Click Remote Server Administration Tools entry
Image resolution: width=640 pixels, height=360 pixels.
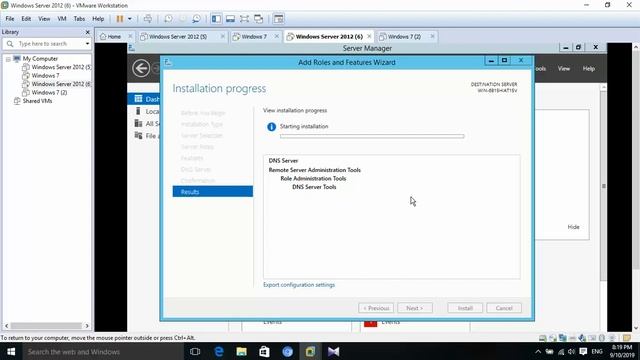(x=315, y=170)
